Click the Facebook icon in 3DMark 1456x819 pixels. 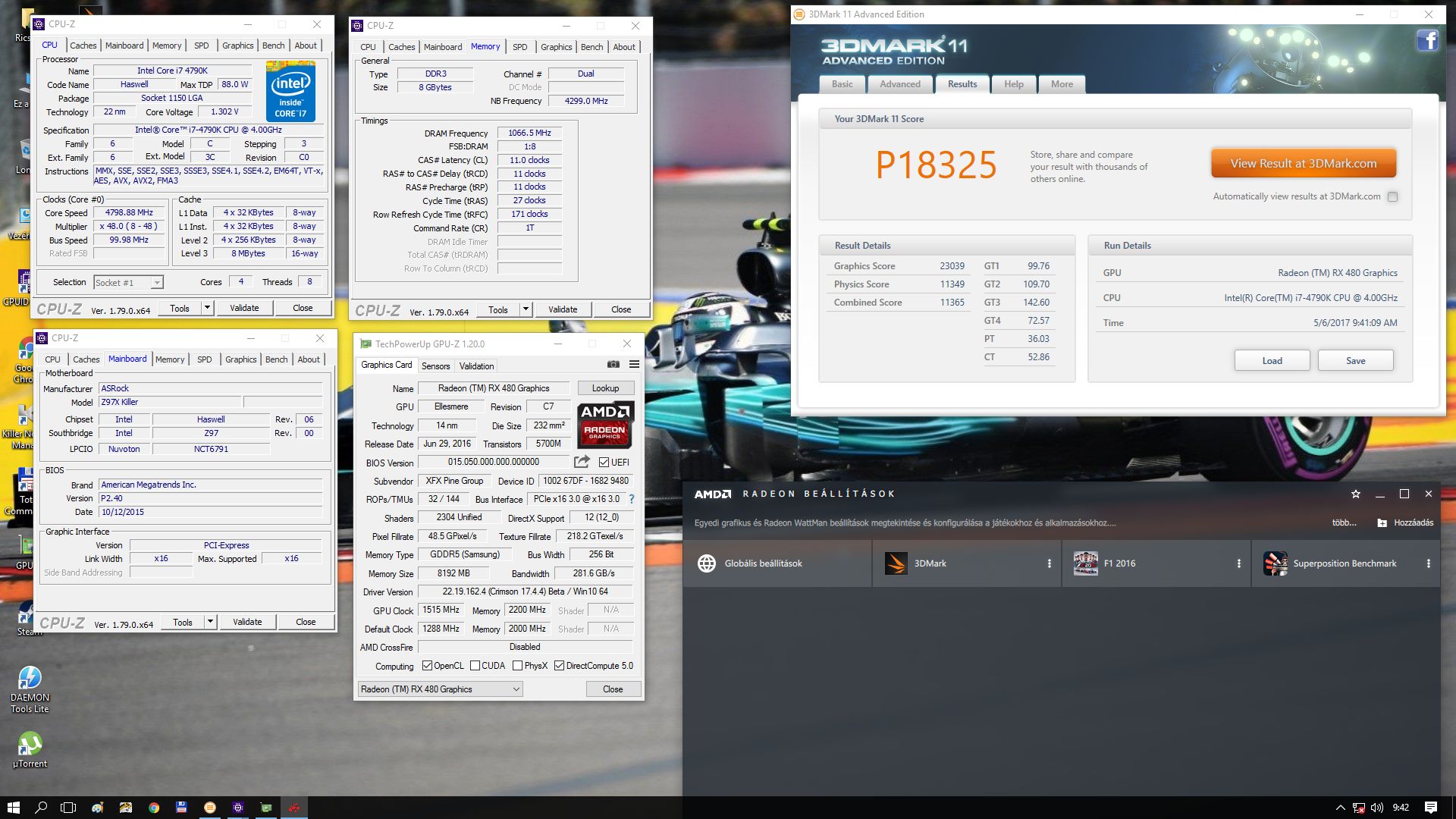pyautogui.click(x=1427, y=40)
